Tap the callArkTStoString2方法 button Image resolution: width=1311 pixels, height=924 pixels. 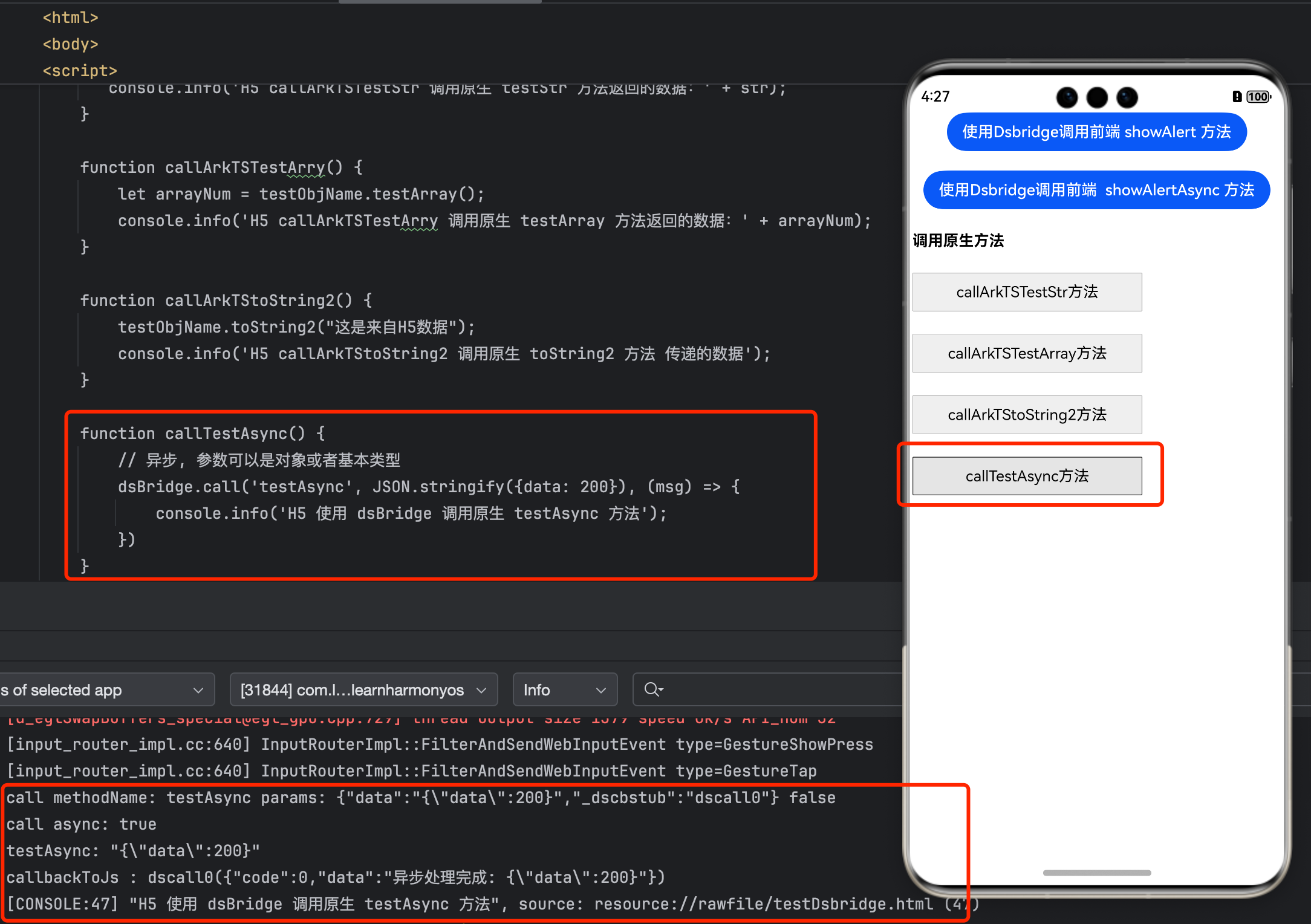[x=1027, y=415]
